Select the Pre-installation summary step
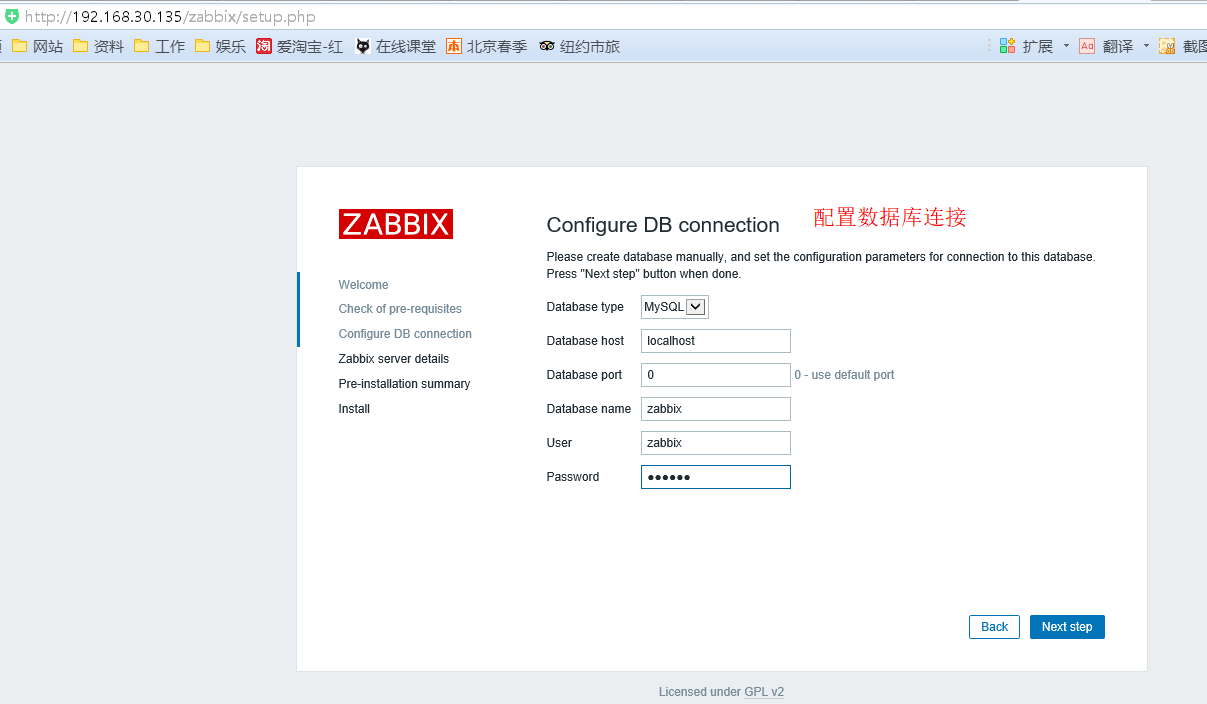1207x704 pixels. (404, 384)
